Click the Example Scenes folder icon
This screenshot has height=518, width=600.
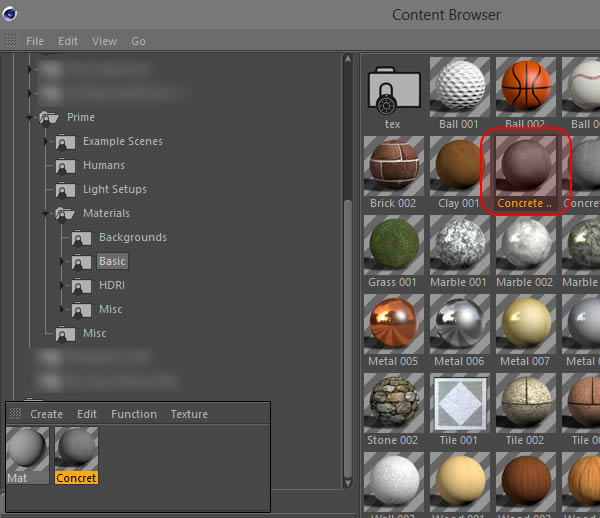[x=65, y=142]
